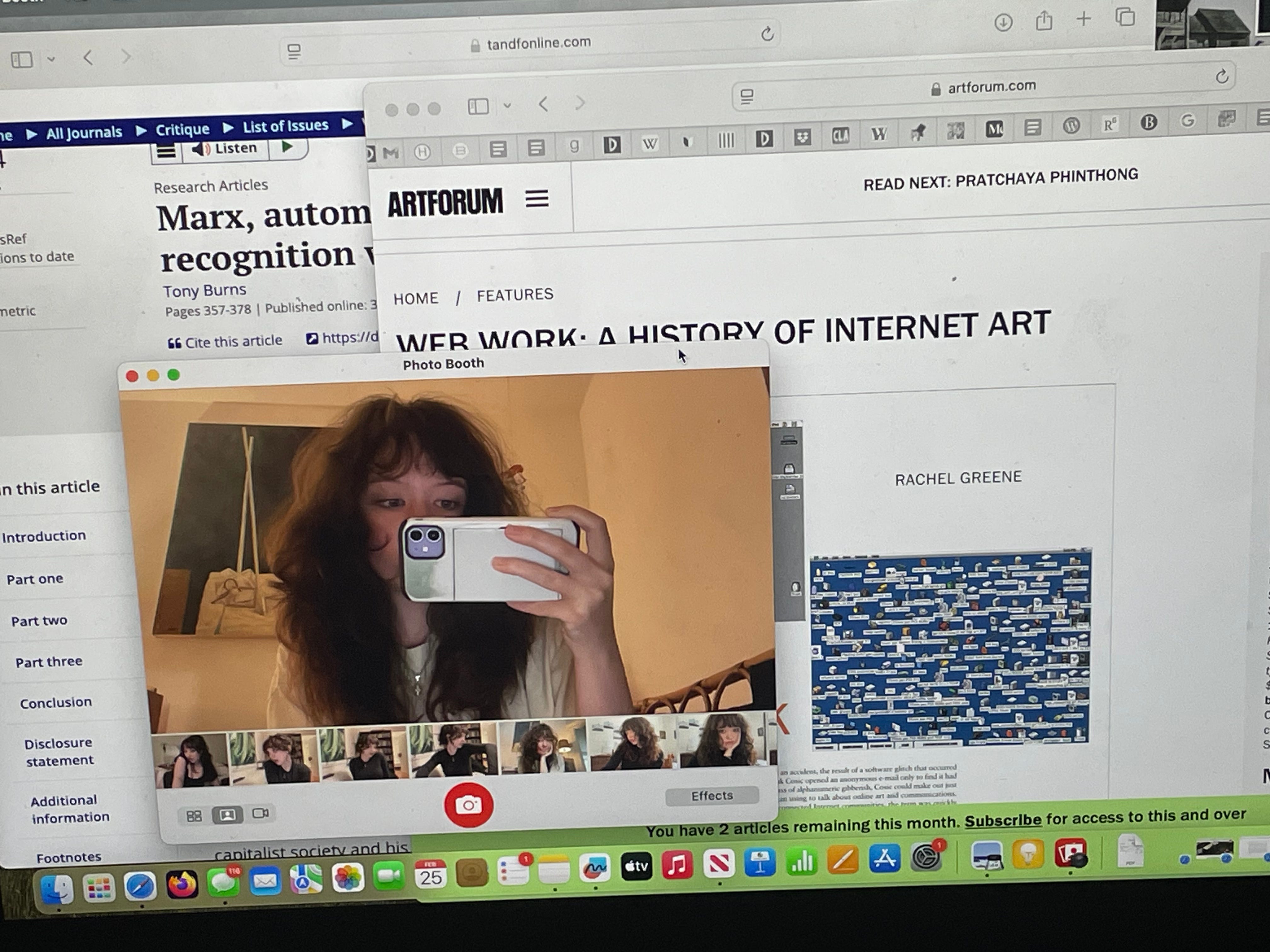Image resolution: width=1270 pixels, height=952 pixels.
Task: Click the tandfonline.com address bar
Action: click(x=531, y=44)
